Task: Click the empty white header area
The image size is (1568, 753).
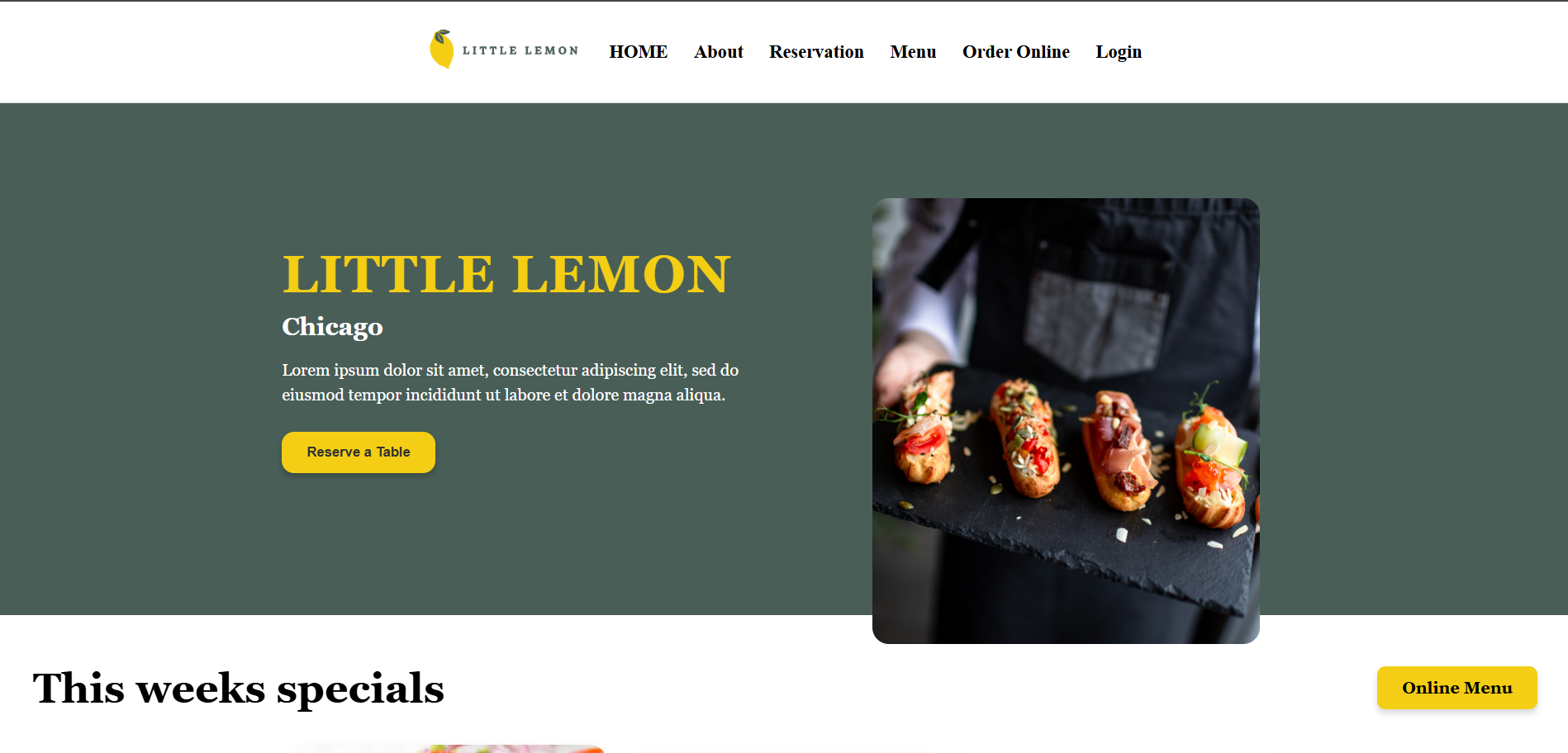Action: point(207,51)
